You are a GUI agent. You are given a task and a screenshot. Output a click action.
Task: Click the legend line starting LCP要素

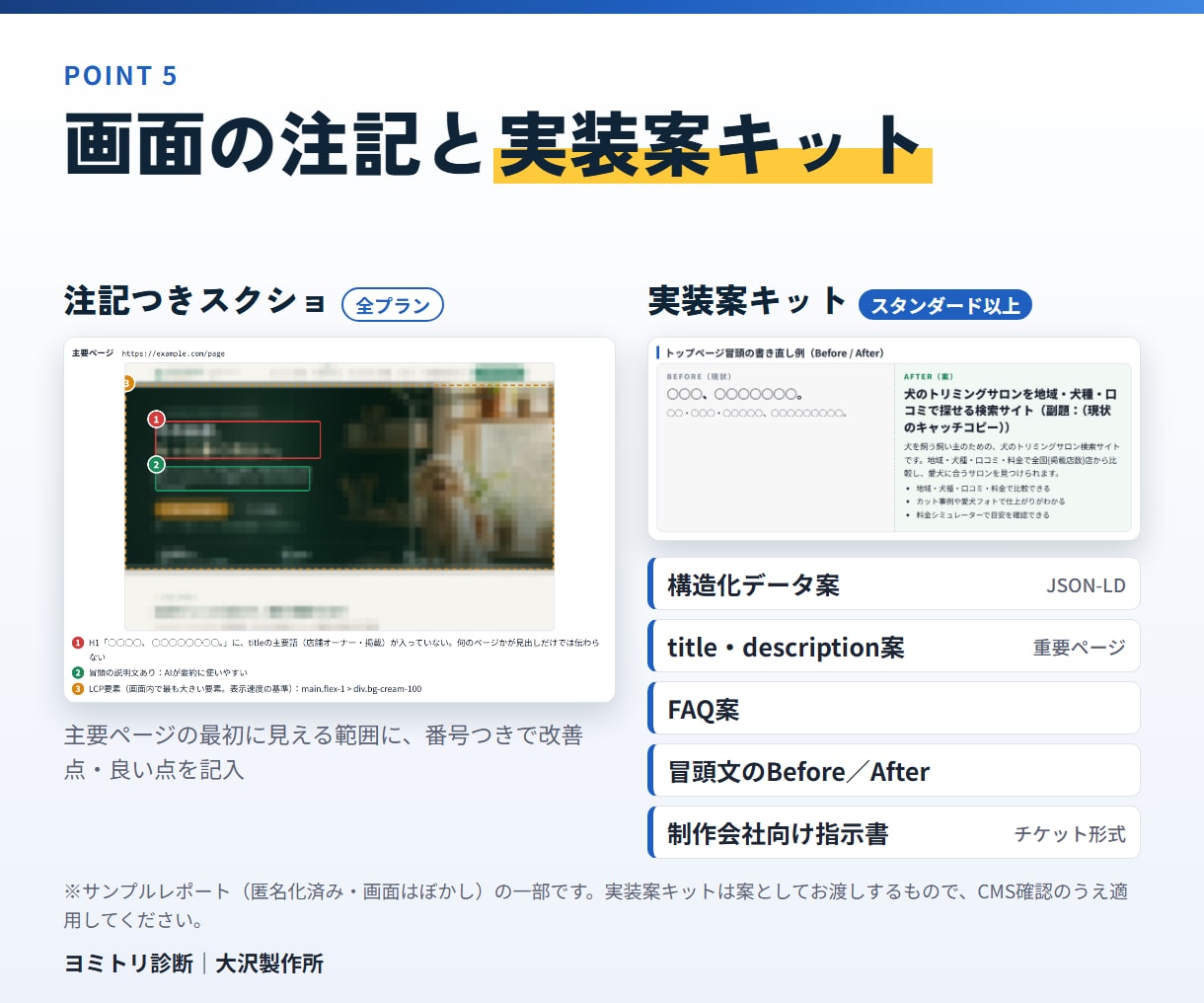click(x=247, y=689)
